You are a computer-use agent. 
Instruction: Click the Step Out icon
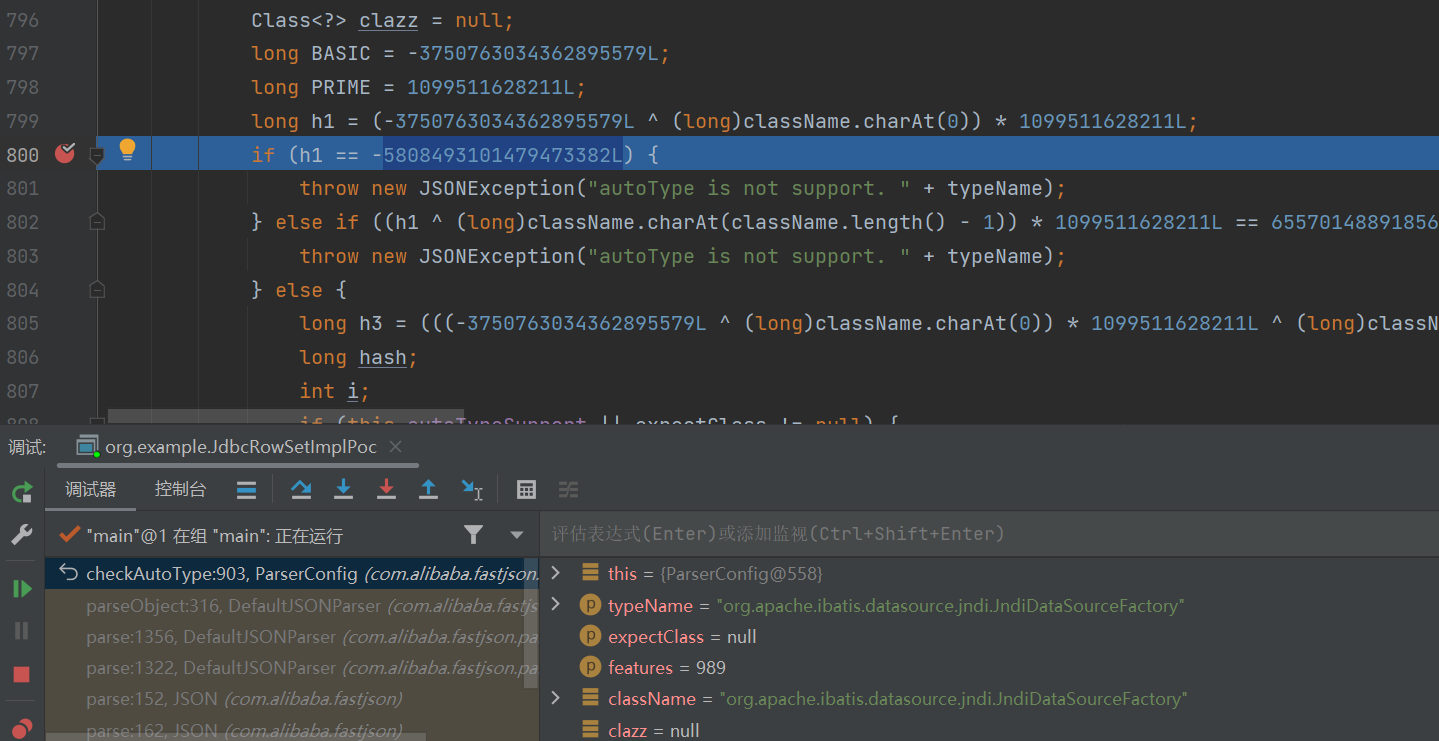tap(428, 489)
